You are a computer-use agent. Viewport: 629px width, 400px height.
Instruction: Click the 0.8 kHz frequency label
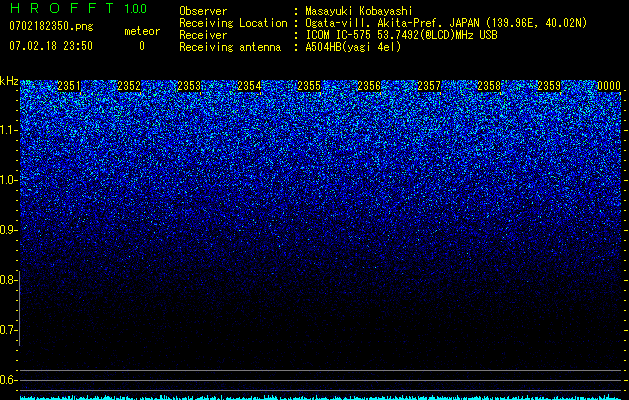click(8, 280)
